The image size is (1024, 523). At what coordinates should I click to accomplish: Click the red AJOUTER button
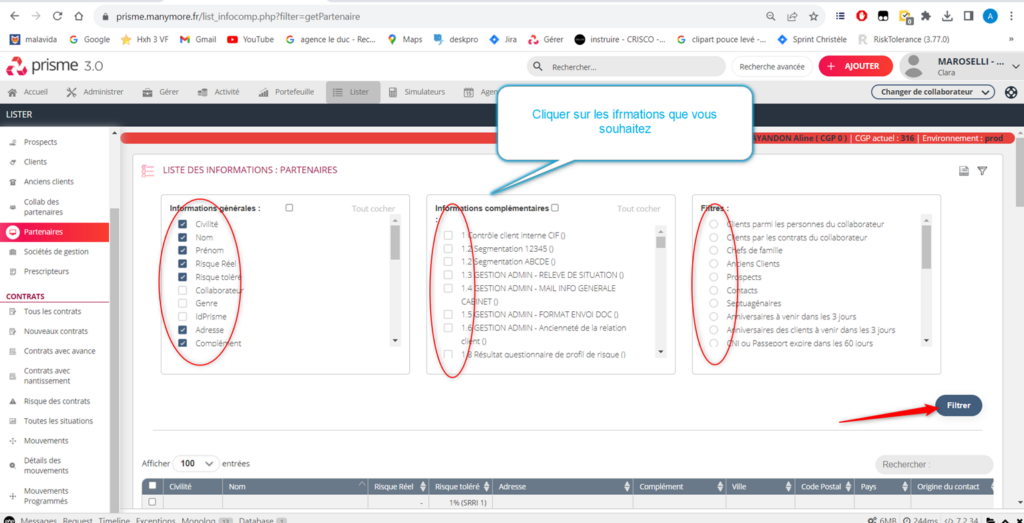(x=855, y=66)
